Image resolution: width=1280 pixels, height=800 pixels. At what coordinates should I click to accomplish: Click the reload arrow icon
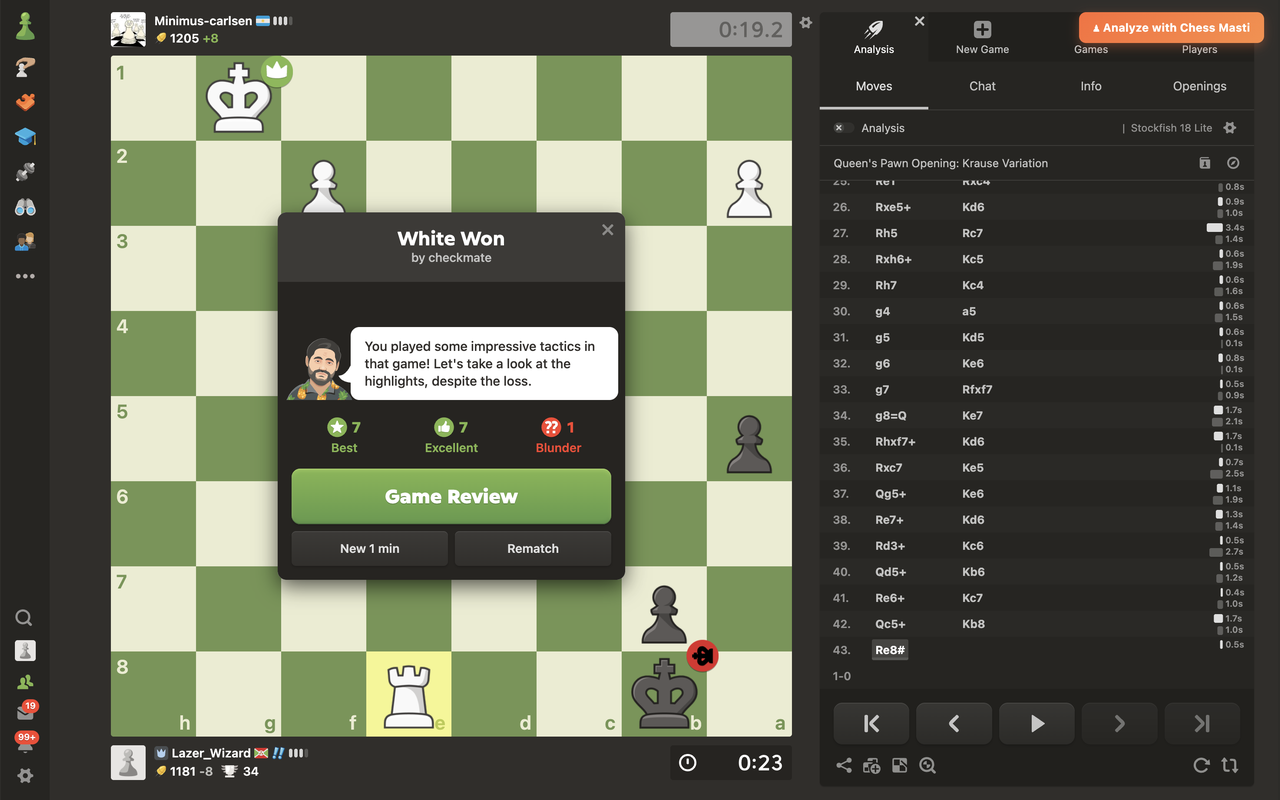click(1201, 765)
